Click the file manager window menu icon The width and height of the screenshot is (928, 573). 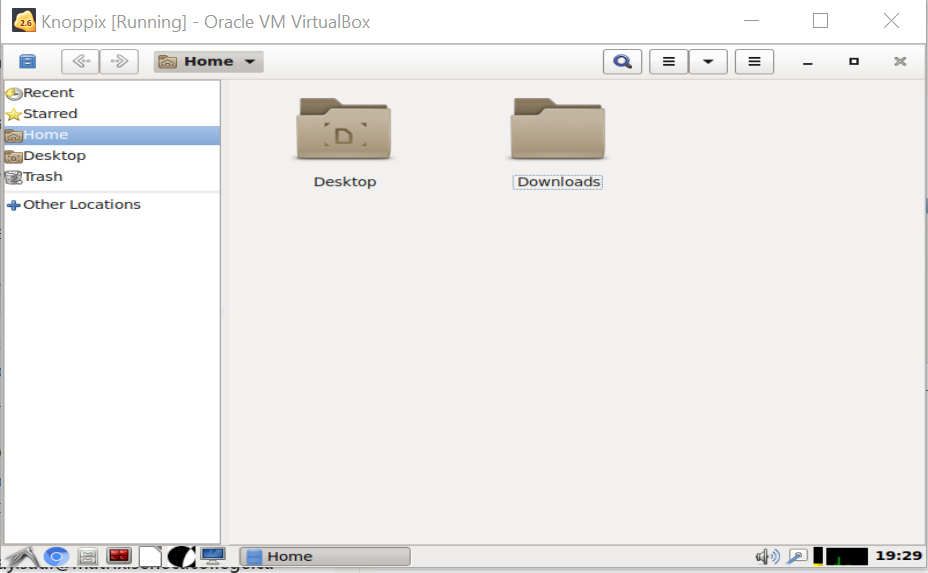(x=27, y=62)
